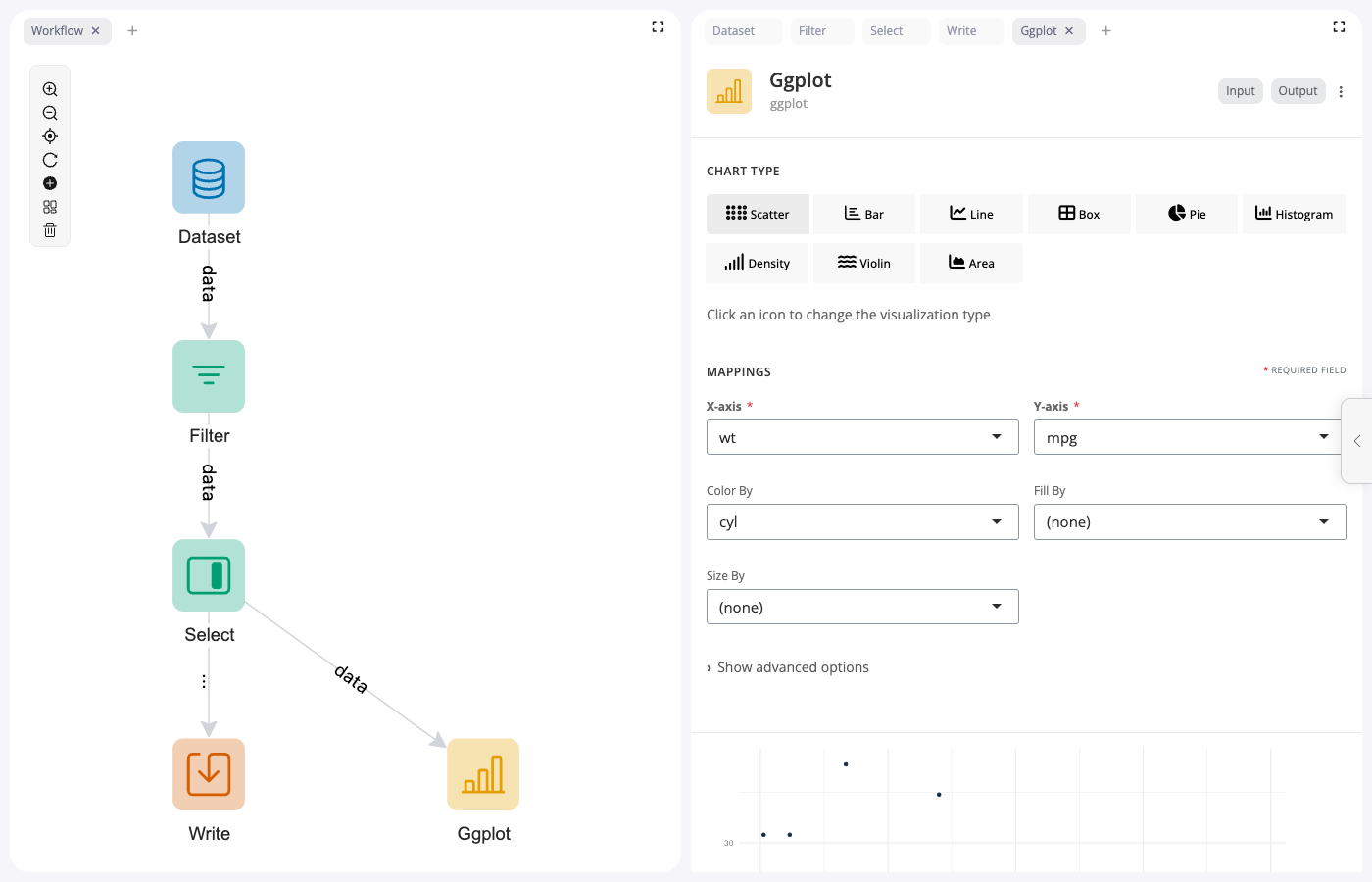
Task: Click the trash delete icon in toolbar
Action: point(50,230)
